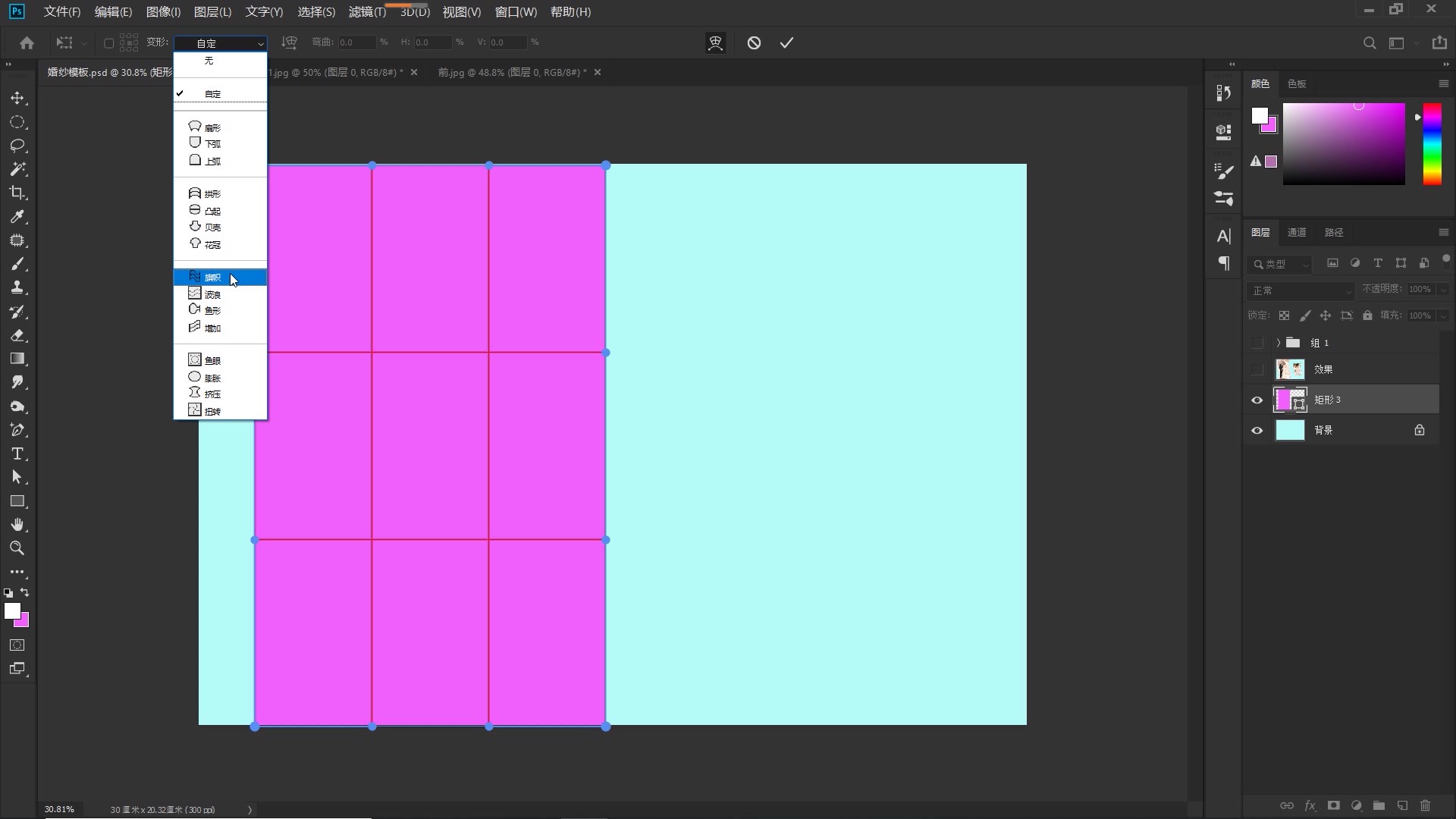This screenshot has width=1456, height=819.
Task: Show the 效果 layer
Action: [x=1257, y=369]
